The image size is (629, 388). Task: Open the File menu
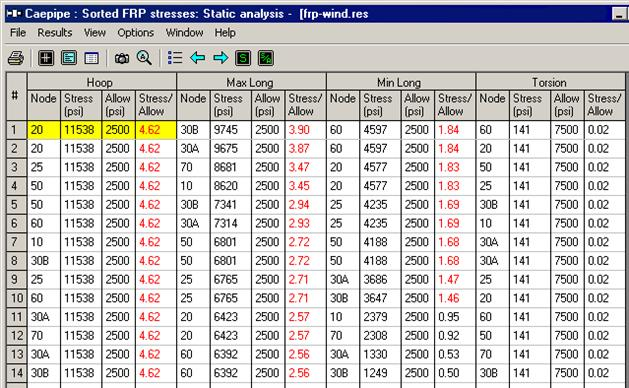pyautogui.click(x=18, y=33)
